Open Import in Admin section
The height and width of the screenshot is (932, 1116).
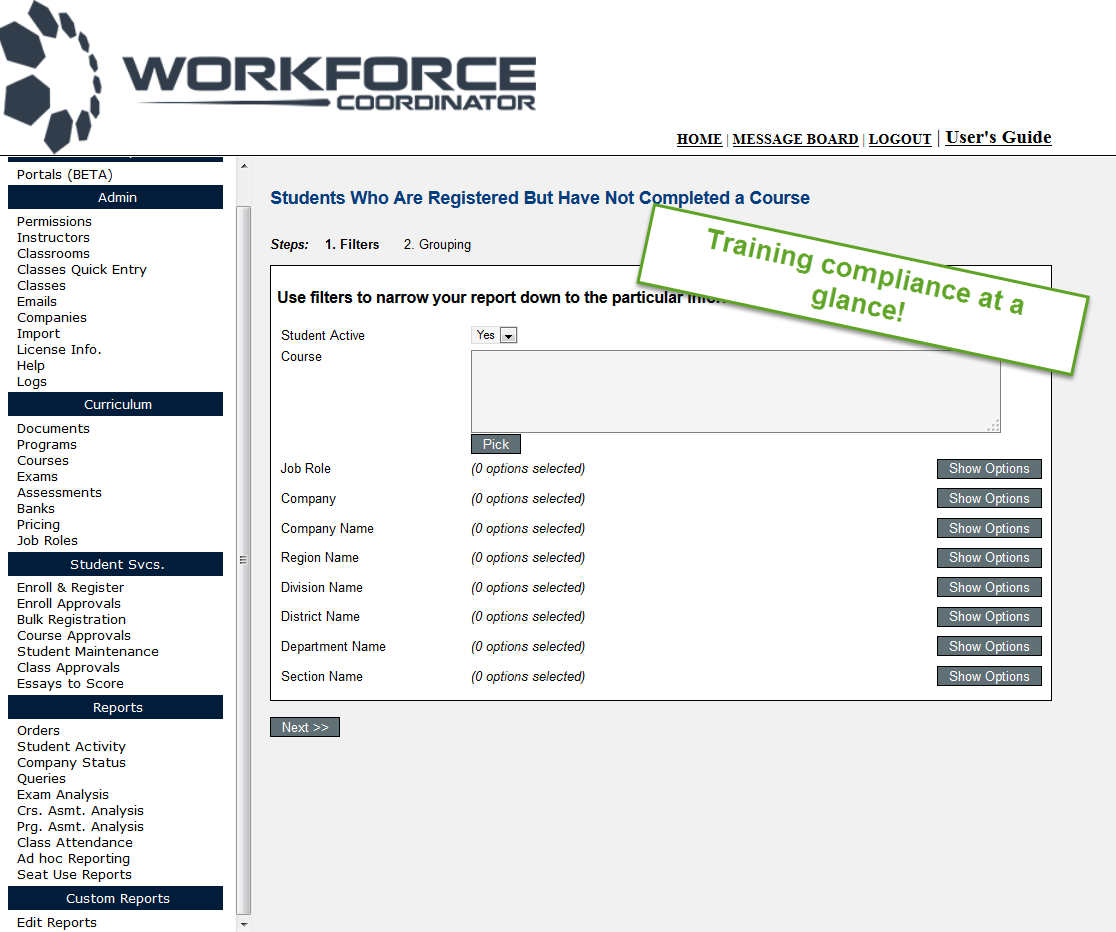(38, 333)
